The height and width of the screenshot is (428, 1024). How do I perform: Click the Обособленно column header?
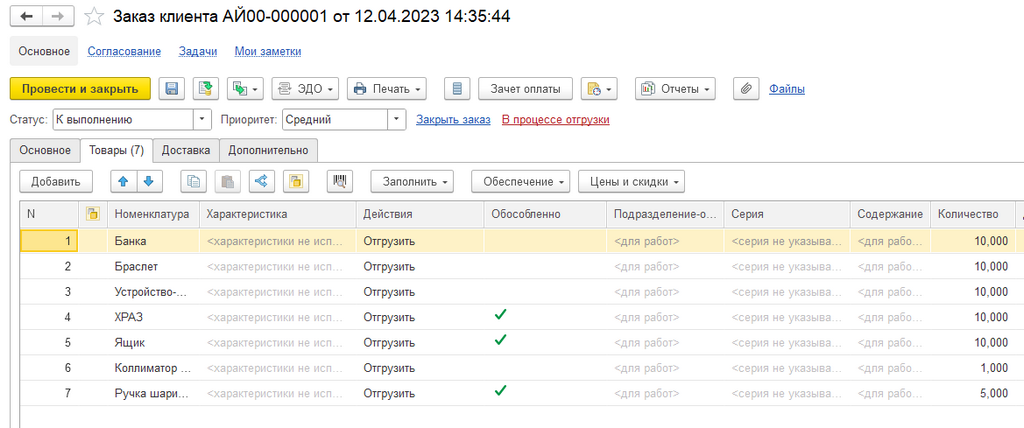[x=545, y=214]
